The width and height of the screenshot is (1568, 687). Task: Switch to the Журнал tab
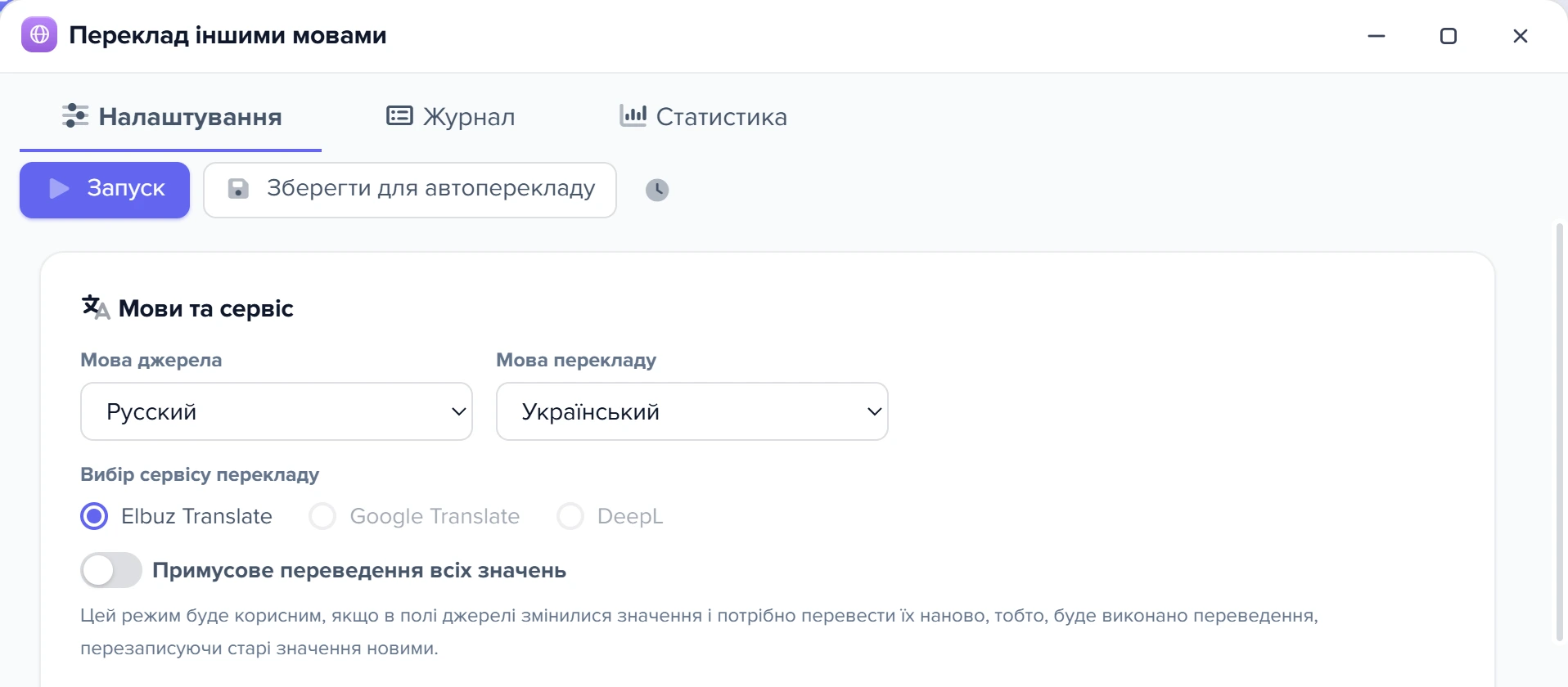tap(451, 117)
